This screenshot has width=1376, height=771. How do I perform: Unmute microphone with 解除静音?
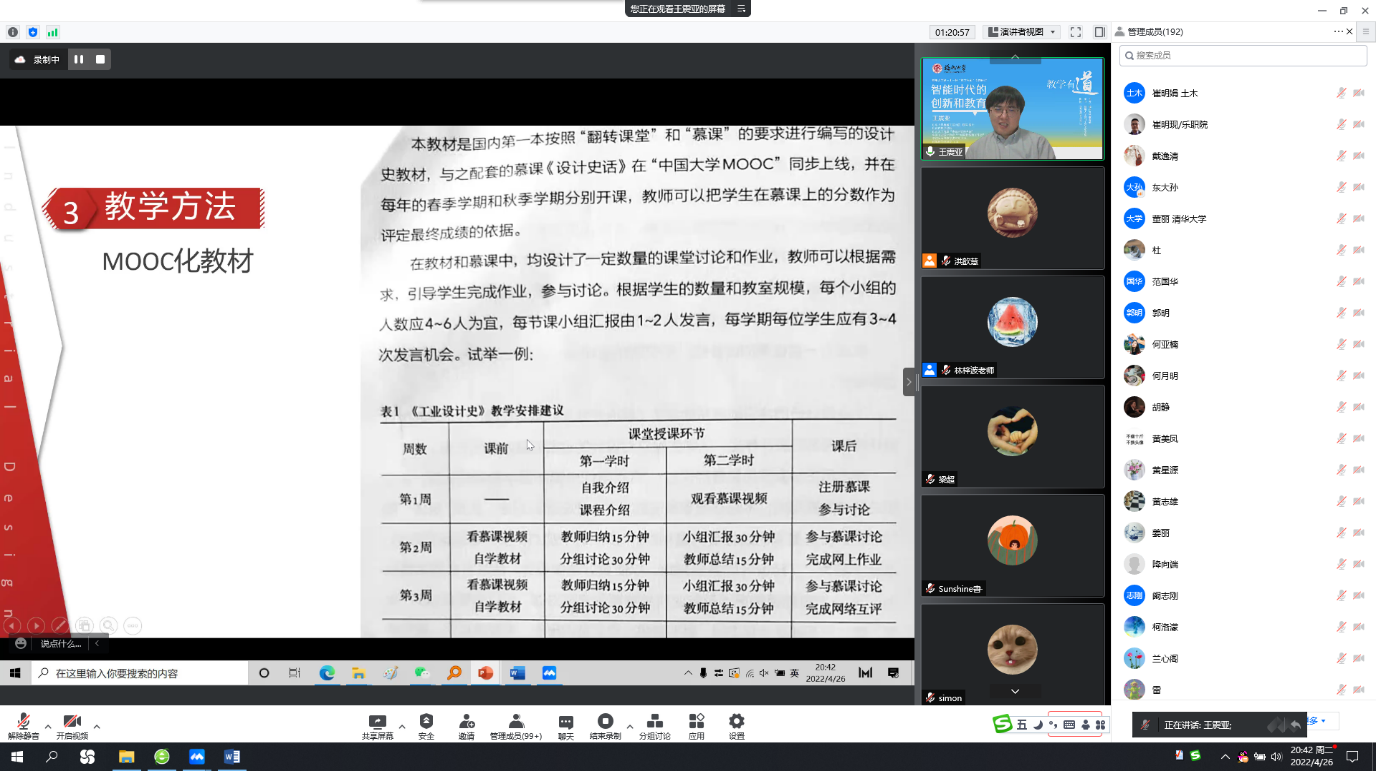(23, 726)
